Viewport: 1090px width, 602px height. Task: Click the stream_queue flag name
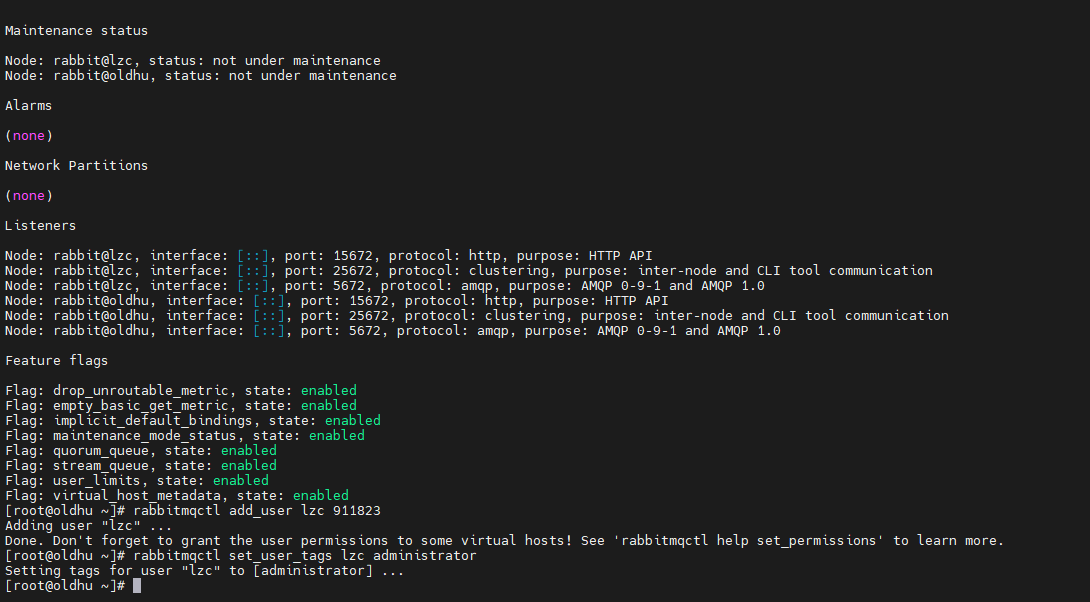(101, 465)
